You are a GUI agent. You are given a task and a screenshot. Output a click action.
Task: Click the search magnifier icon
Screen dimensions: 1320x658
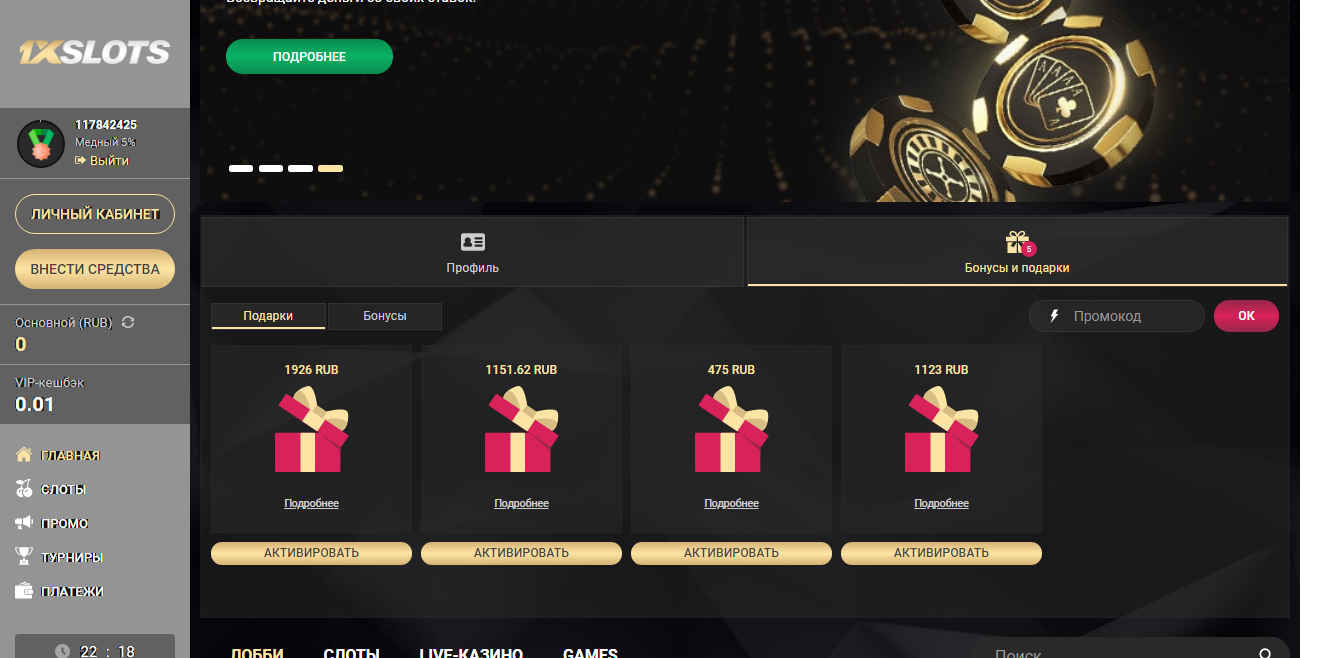tap(1265, 653)
